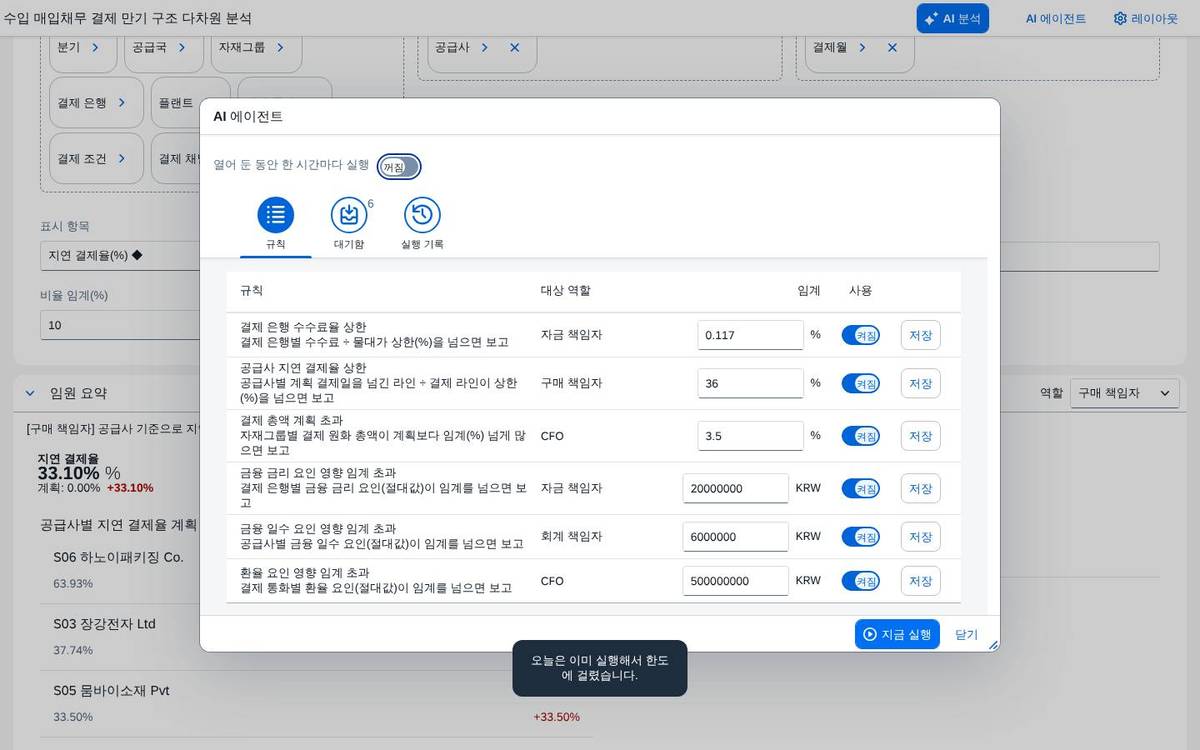
Task: Open the 역할 dropdown 구매 책임자
Action: 1124,393
